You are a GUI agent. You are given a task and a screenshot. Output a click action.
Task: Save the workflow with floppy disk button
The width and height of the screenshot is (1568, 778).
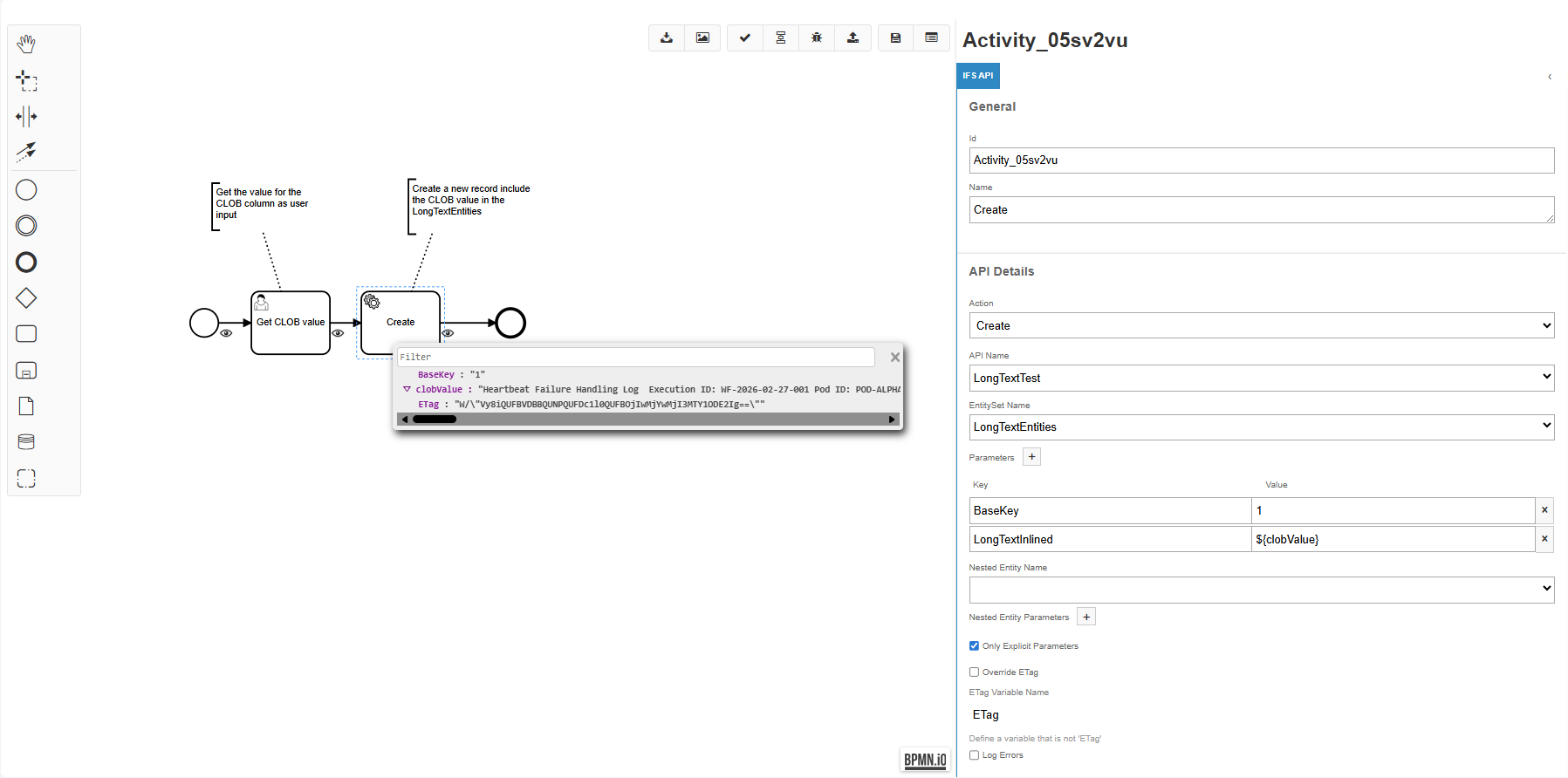895,38
